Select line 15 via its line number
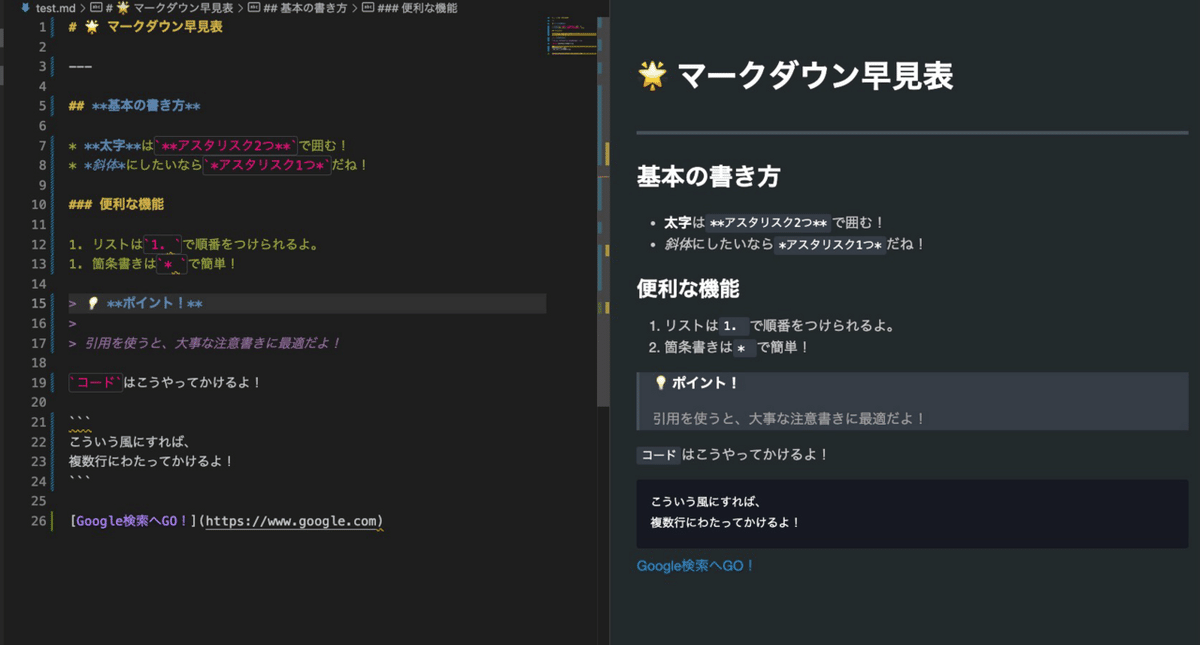 [x=39, y=304]
